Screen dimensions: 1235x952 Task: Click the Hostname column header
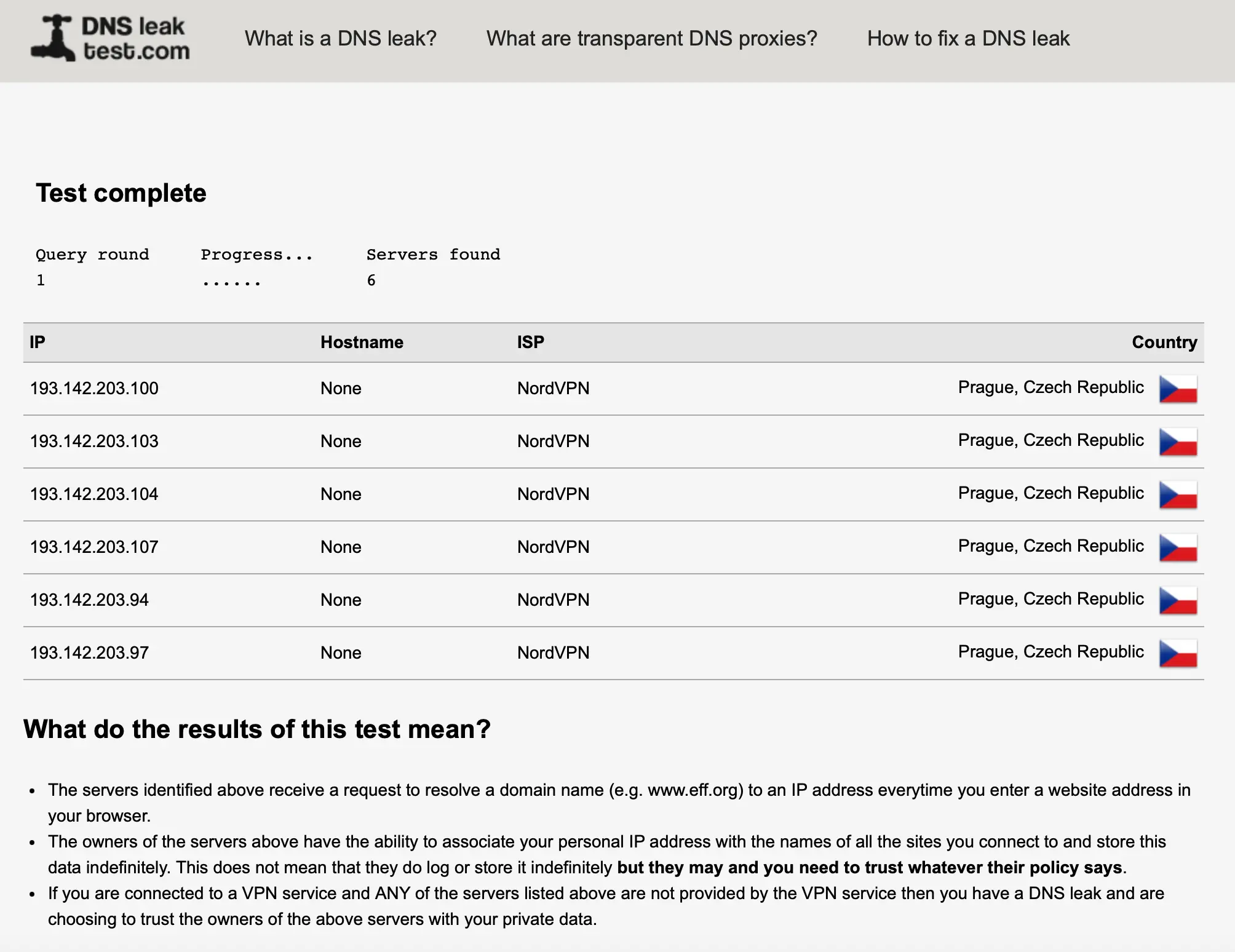362,342
